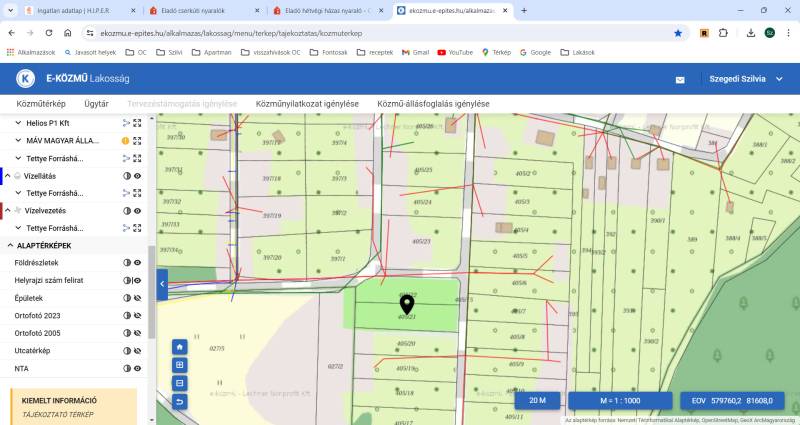Viewport: 800px width, 425px height.
Task: Click the black location pin on parcel 405/21
Action: 407,305
